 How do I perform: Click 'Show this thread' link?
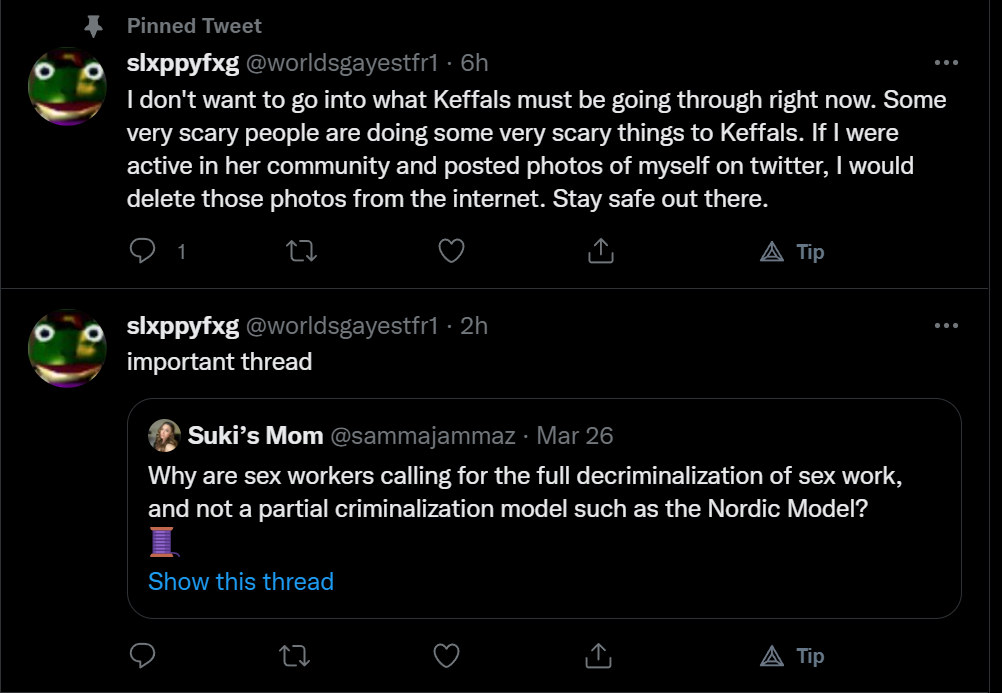(241, 581)
